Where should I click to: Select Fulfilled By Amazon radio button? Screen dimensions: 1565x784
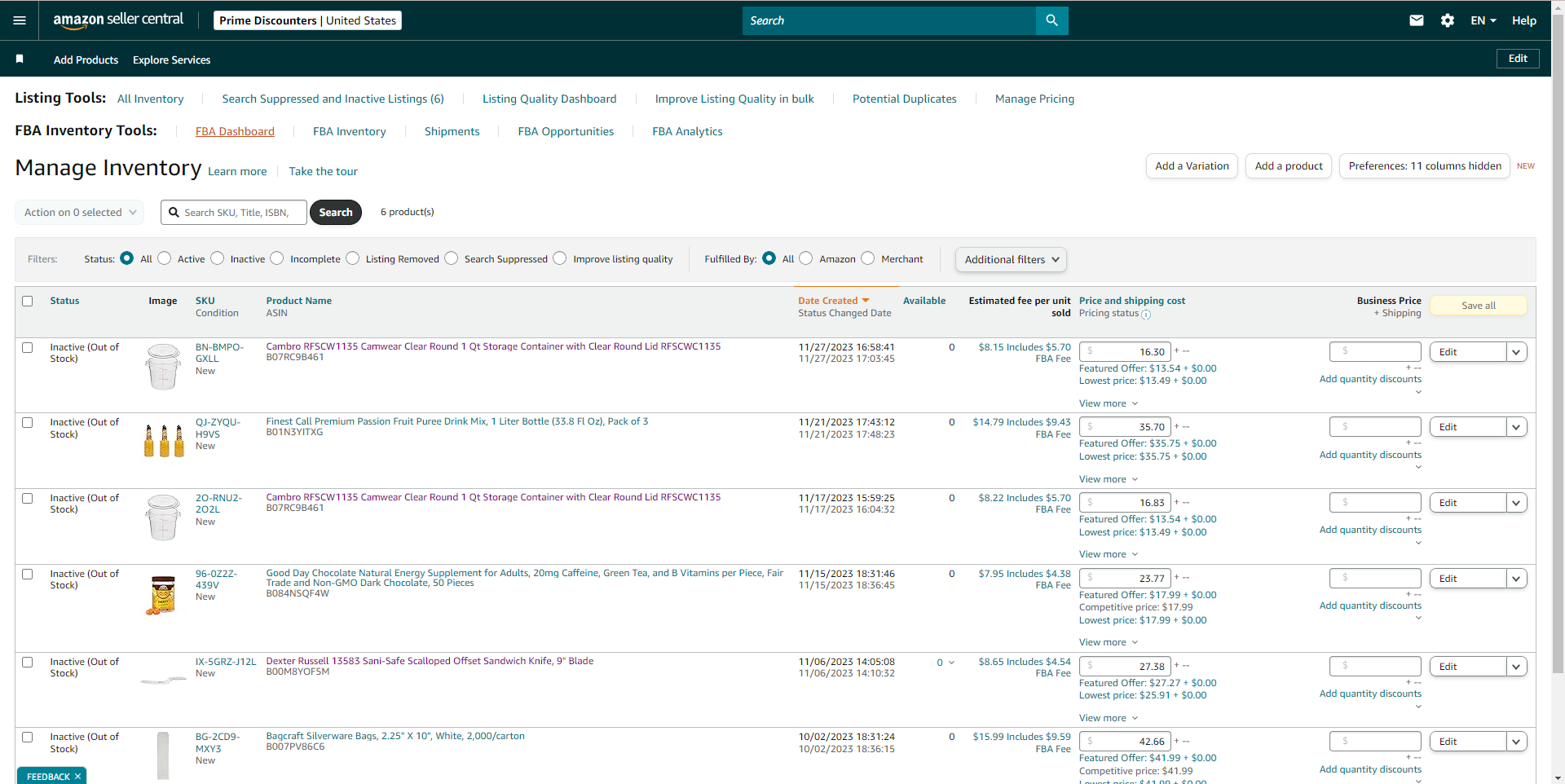tap(806, 258)
